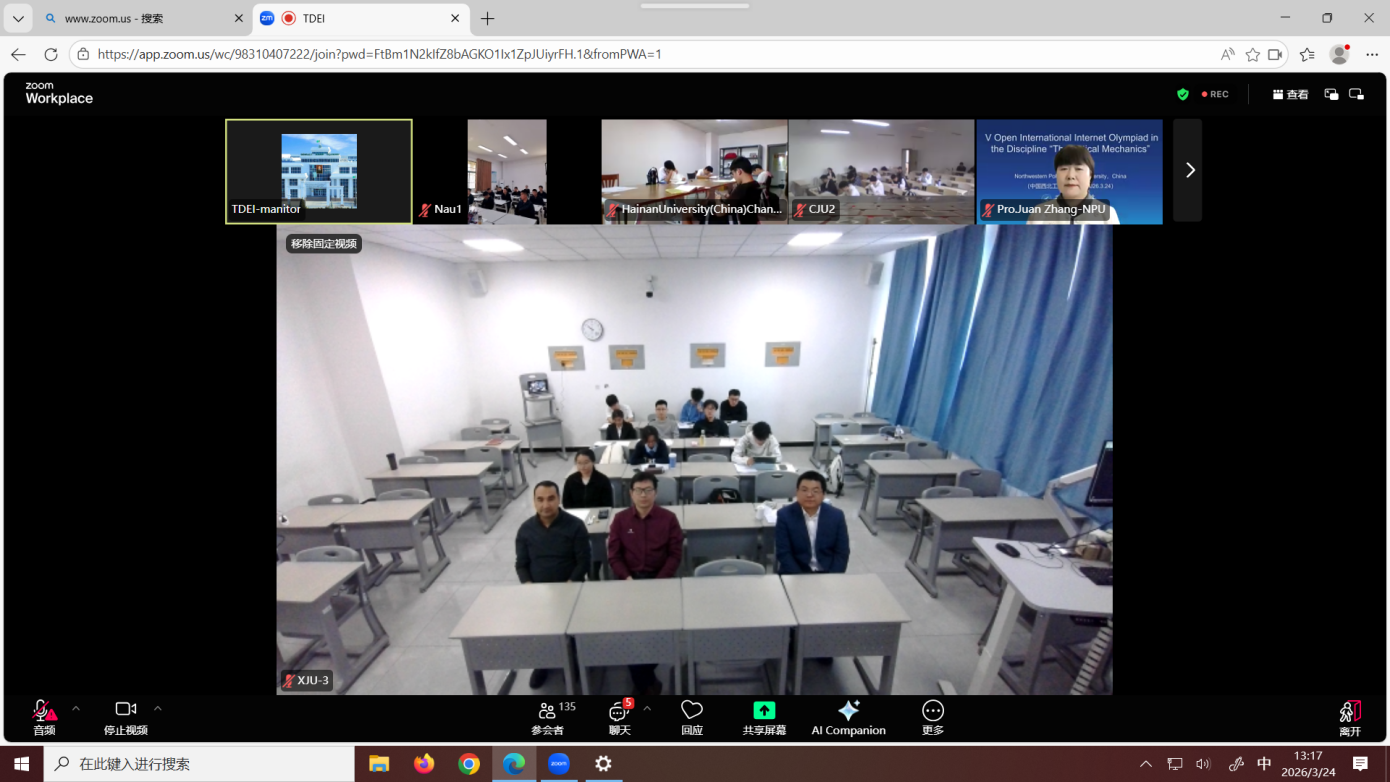The image size is (1390, 782).
Task: Open the reactions (回应) heart icon
Action: (x=692, y=710)
